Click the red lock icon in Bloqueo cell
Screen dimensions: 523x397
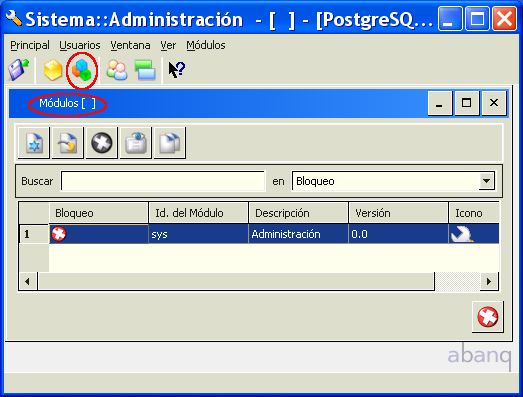click(x=59, y=234)
